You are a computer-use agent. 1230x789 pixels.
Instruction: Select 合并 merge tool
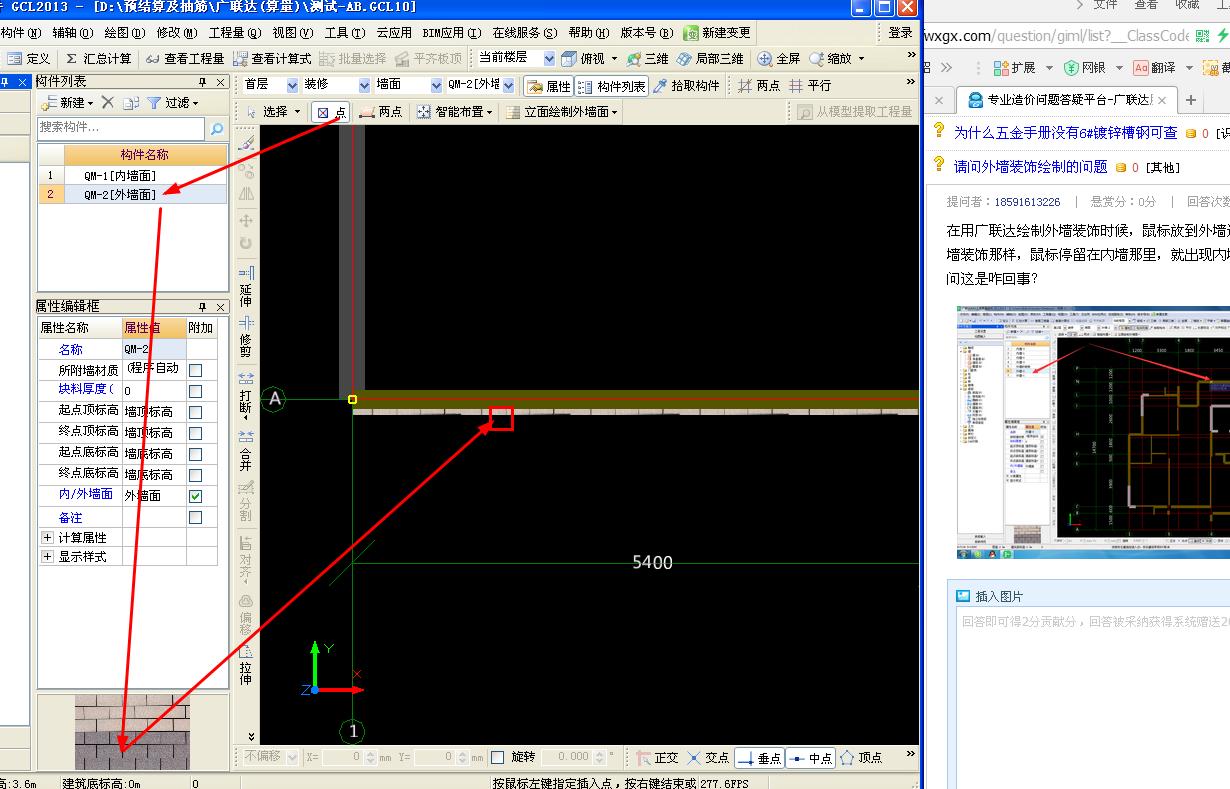pyautogui.click(x=246, y=452)
